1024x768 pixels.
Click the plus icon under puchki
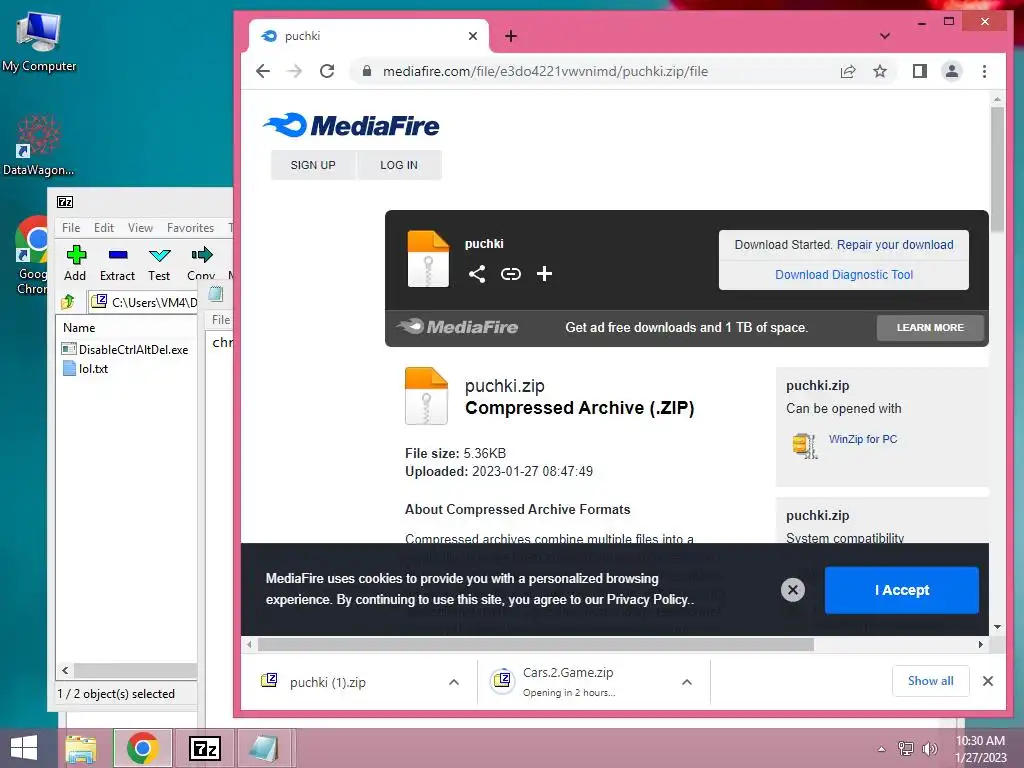[x=544, y=274]
